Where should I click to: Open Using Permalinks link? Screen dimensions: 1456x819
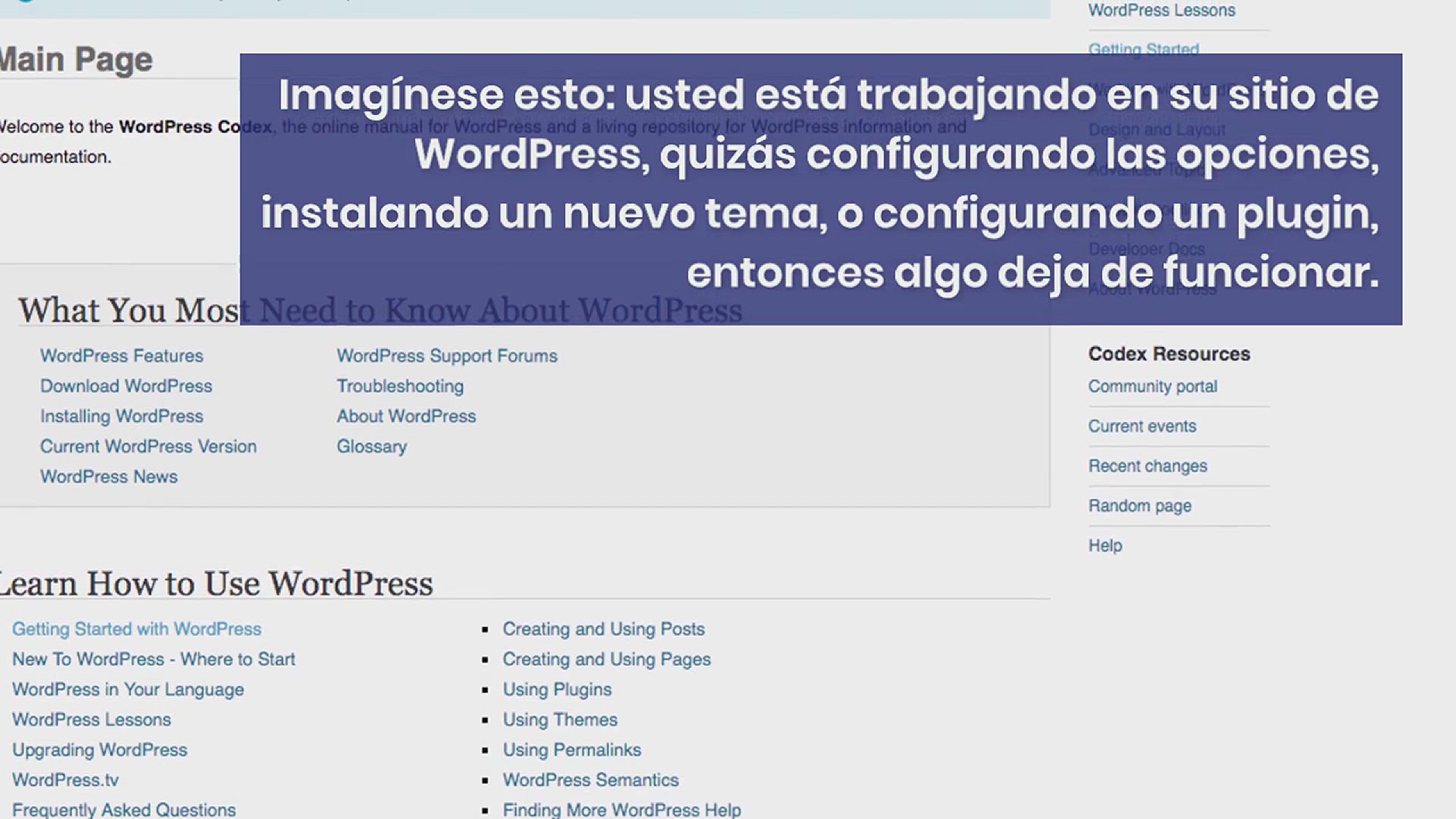pos(571,750)
